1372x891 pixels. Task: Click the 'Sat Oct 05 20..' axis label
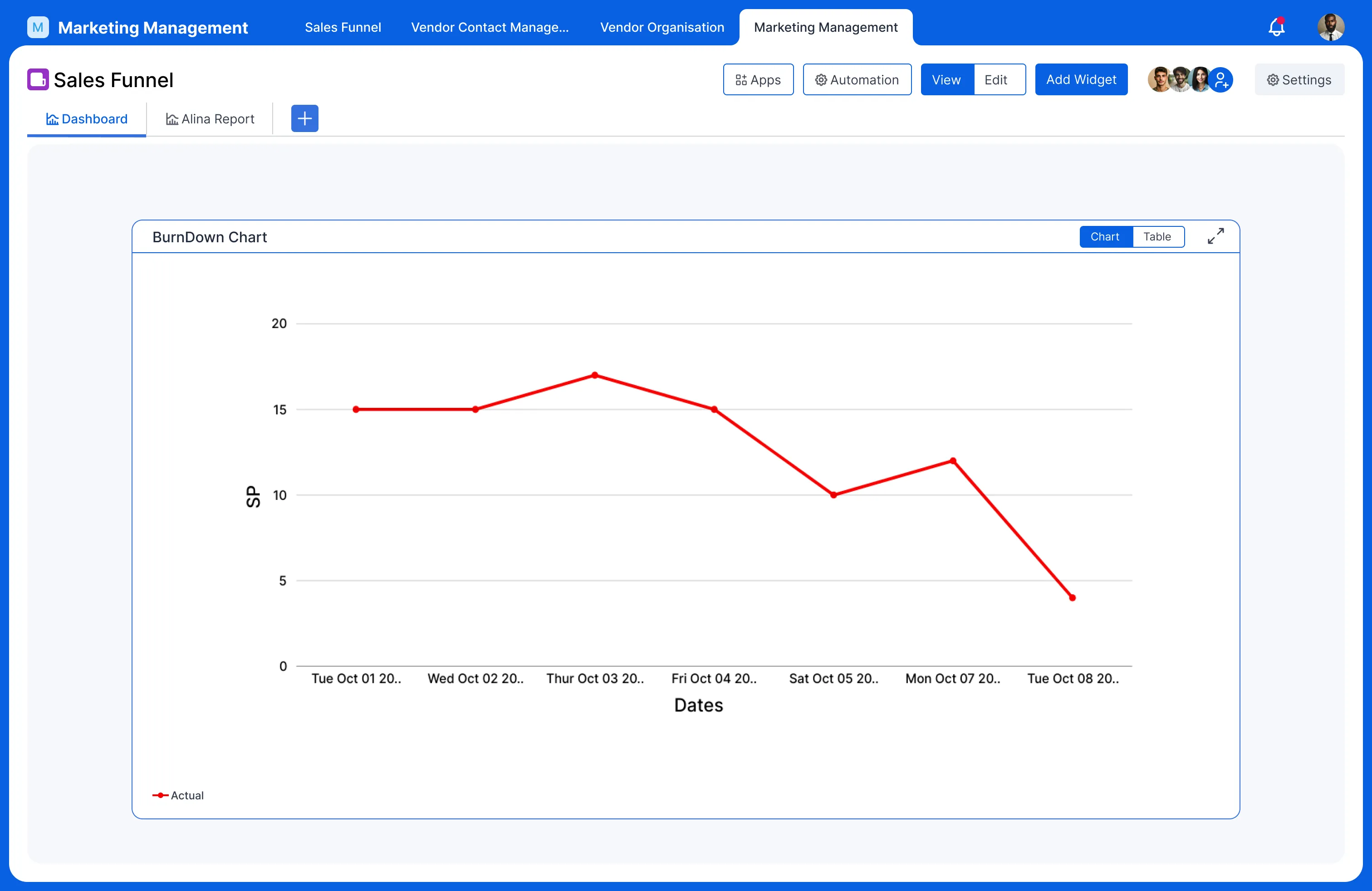pyautogui.click(x=833, y=678)
